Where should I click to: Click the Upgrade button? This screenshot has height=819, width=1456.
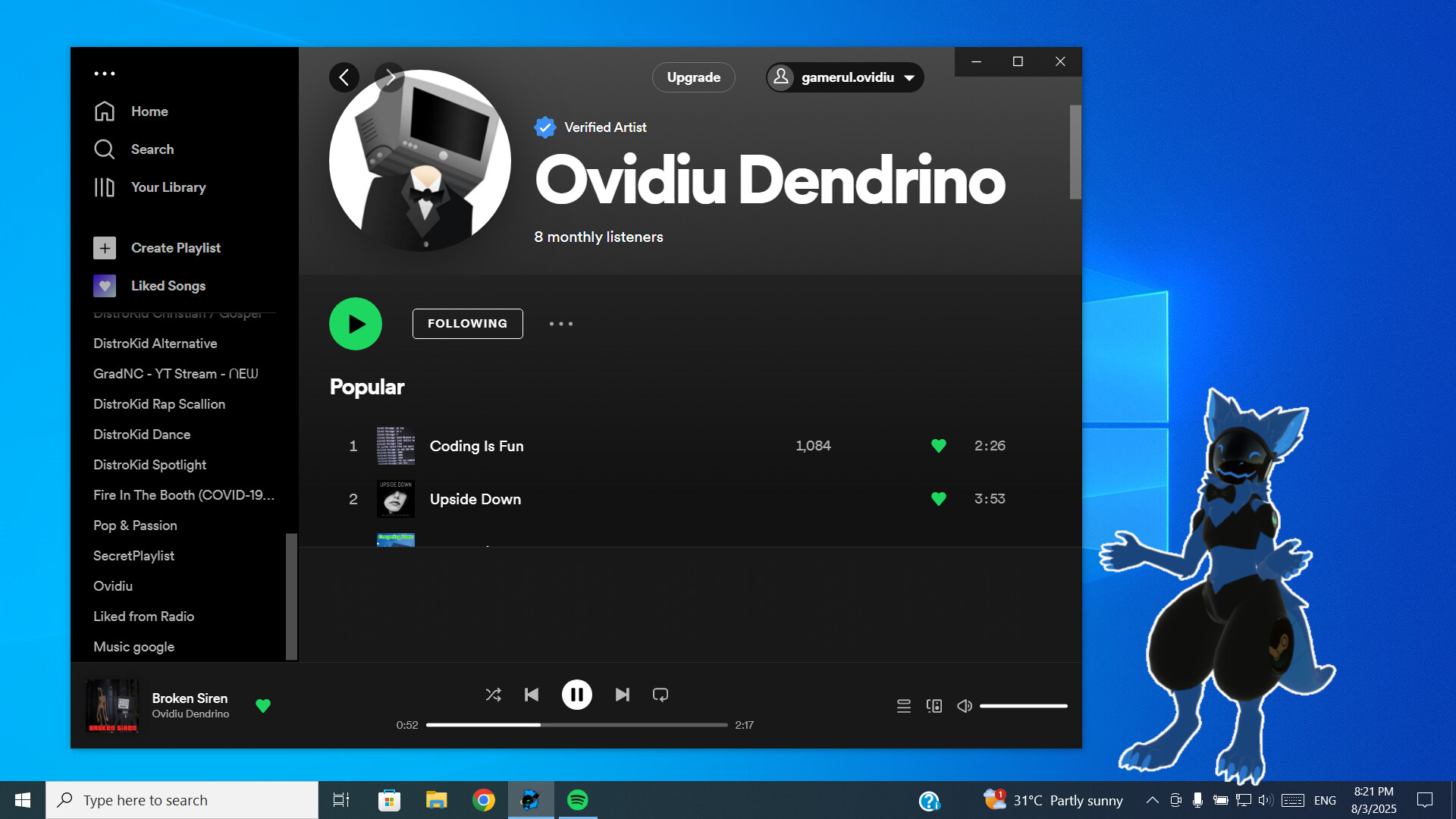pos(693,77)
